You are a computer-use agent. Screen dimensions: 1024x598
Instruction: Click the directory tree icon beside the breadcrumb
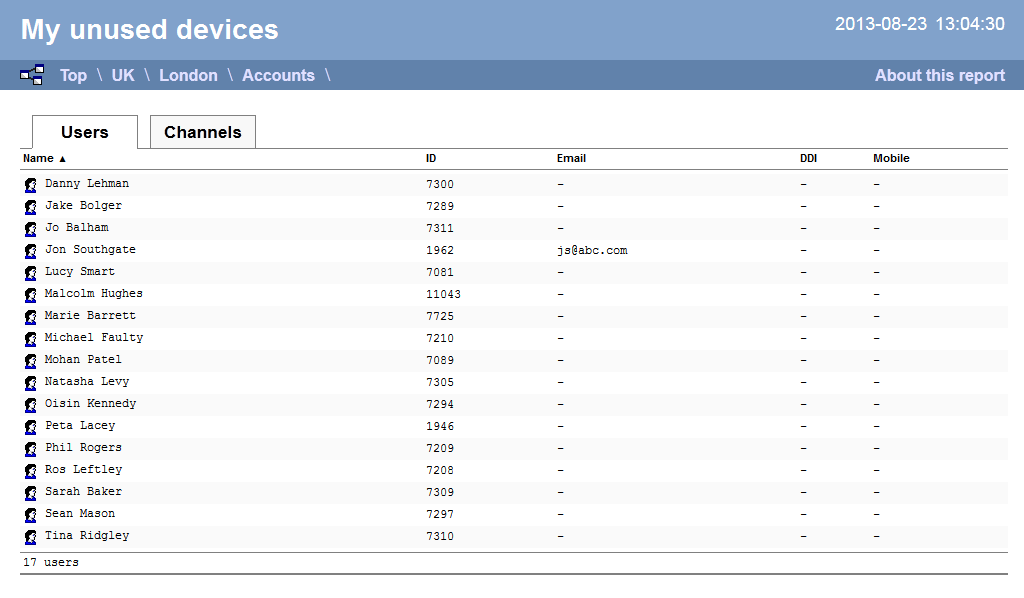pyautogui.click(x=31, y=74)
